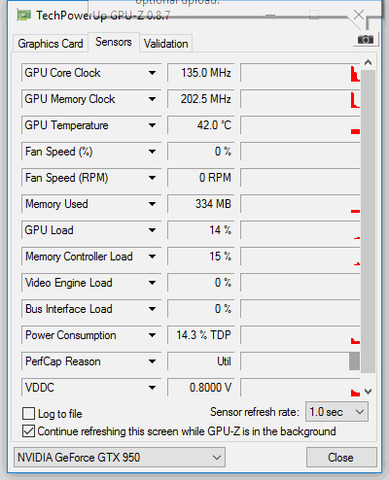Click the PerfCap Reason graph bar
389x480 pixels.
pos(354,361)
